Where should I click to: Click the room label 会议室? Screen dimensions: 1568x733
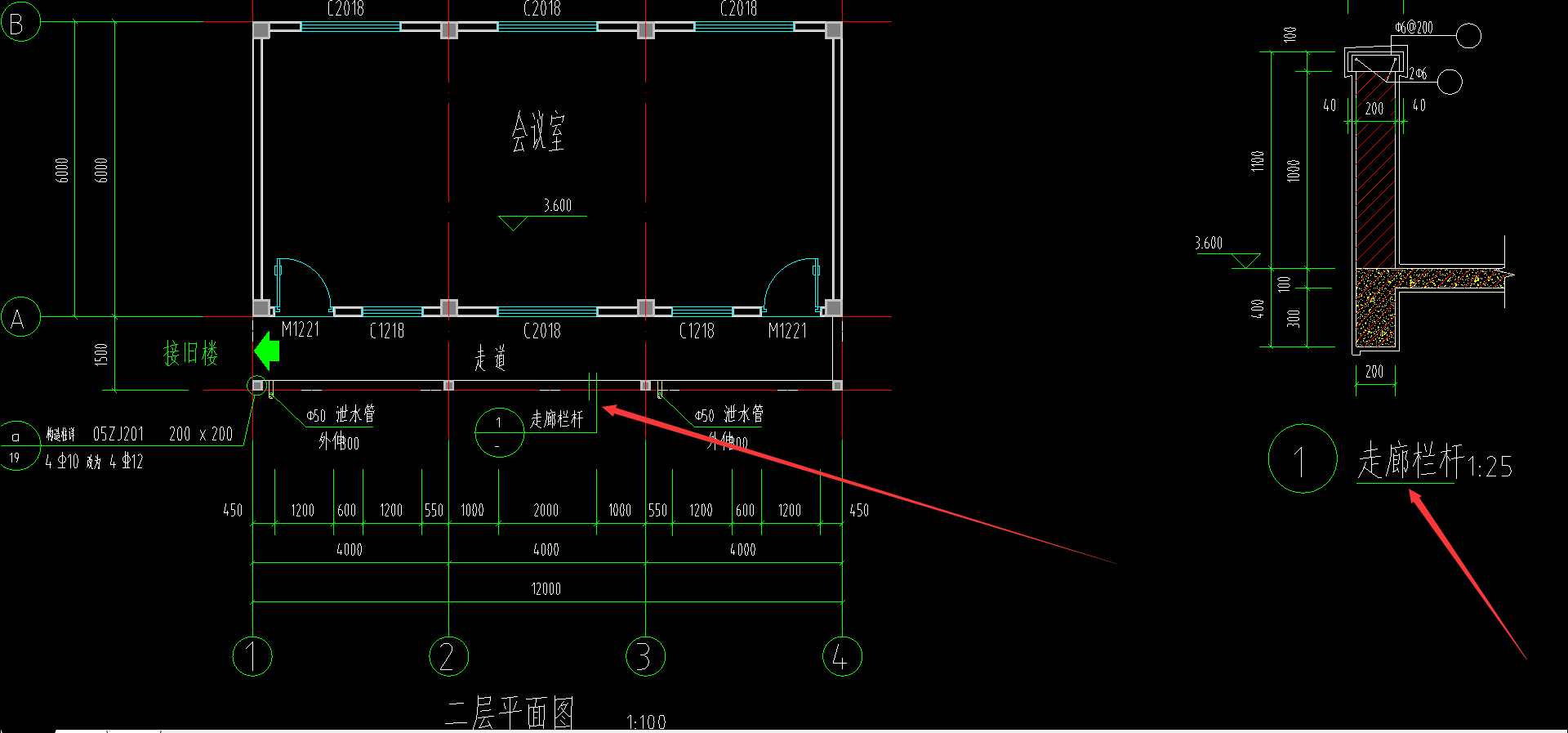coord(538,132)
